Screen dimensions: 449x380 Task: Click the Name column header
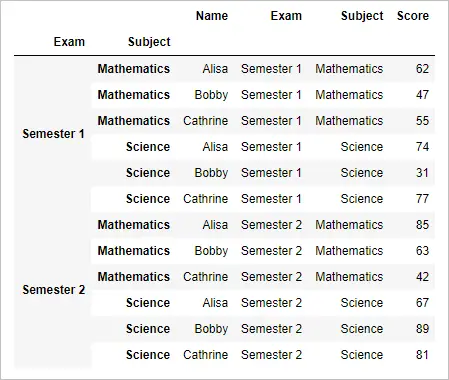(x=212, y=16)
